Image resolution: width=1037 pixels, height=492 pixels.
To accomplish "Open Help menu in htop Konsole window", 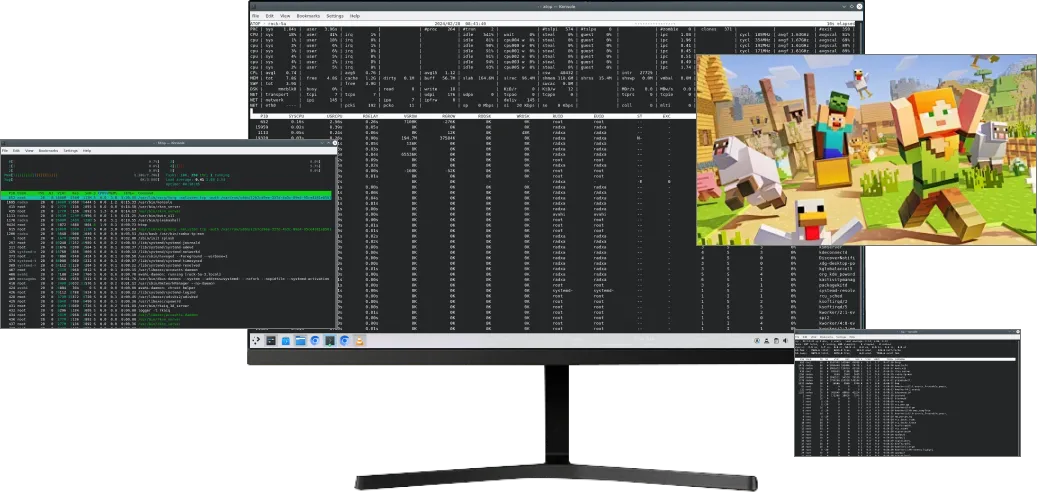I will tap(87, 151).
